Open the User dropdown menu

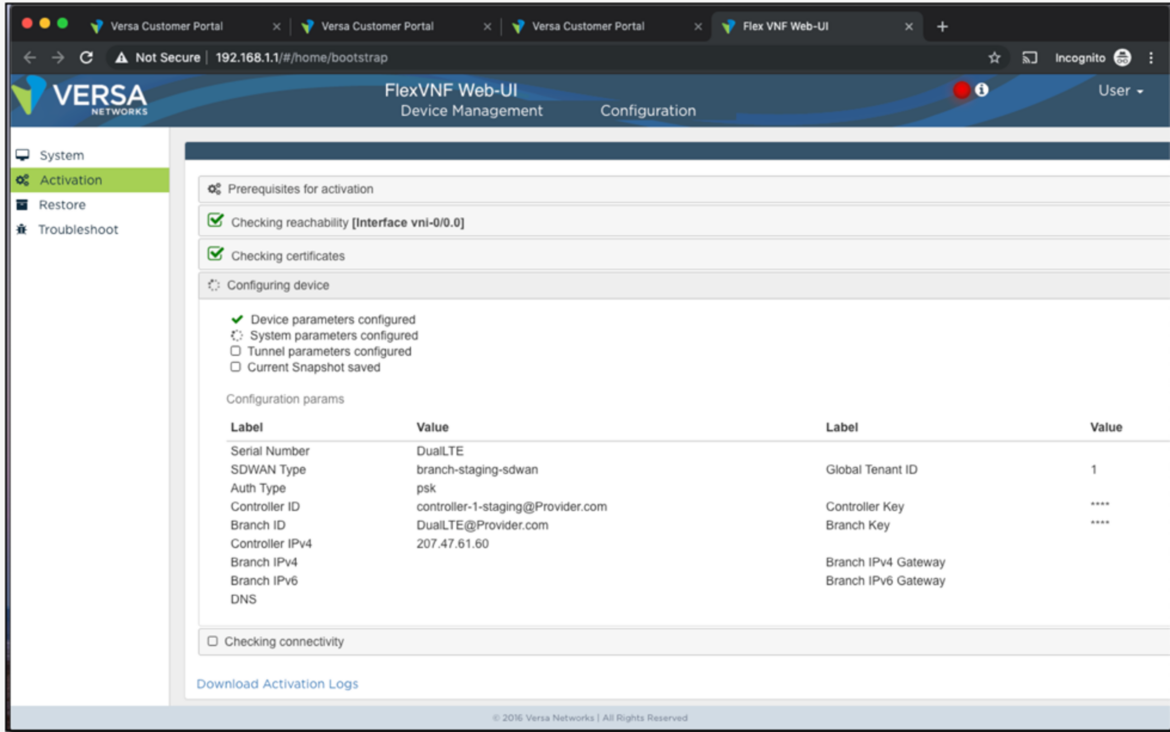pyautogui.click(x=1120, y=91)
